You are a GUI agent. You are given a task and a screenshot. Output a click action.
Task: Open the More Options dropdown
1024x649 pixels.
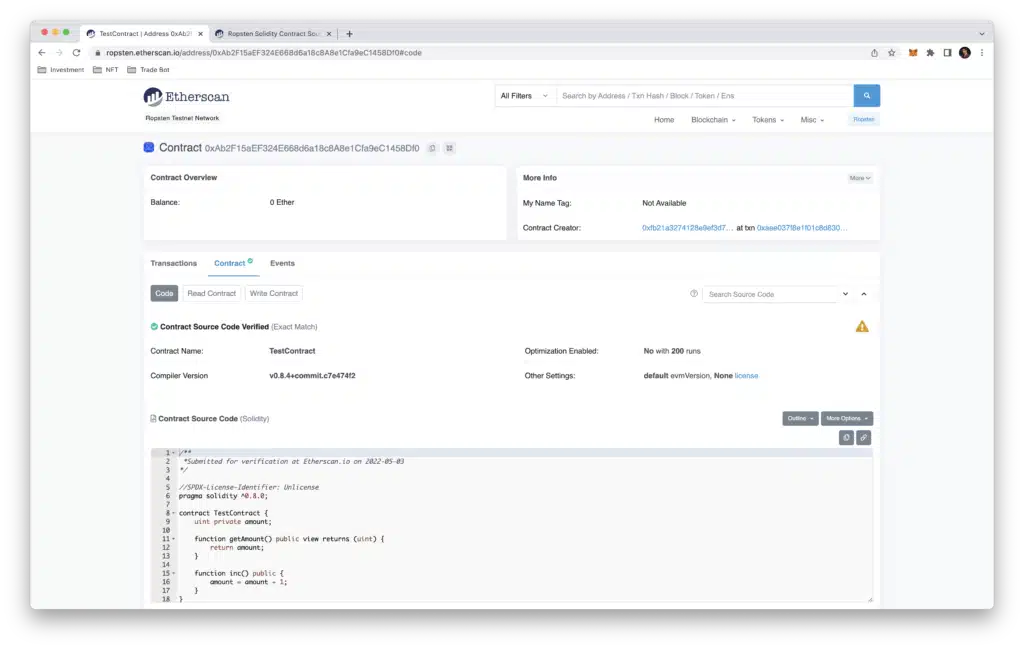coord(847,419)
